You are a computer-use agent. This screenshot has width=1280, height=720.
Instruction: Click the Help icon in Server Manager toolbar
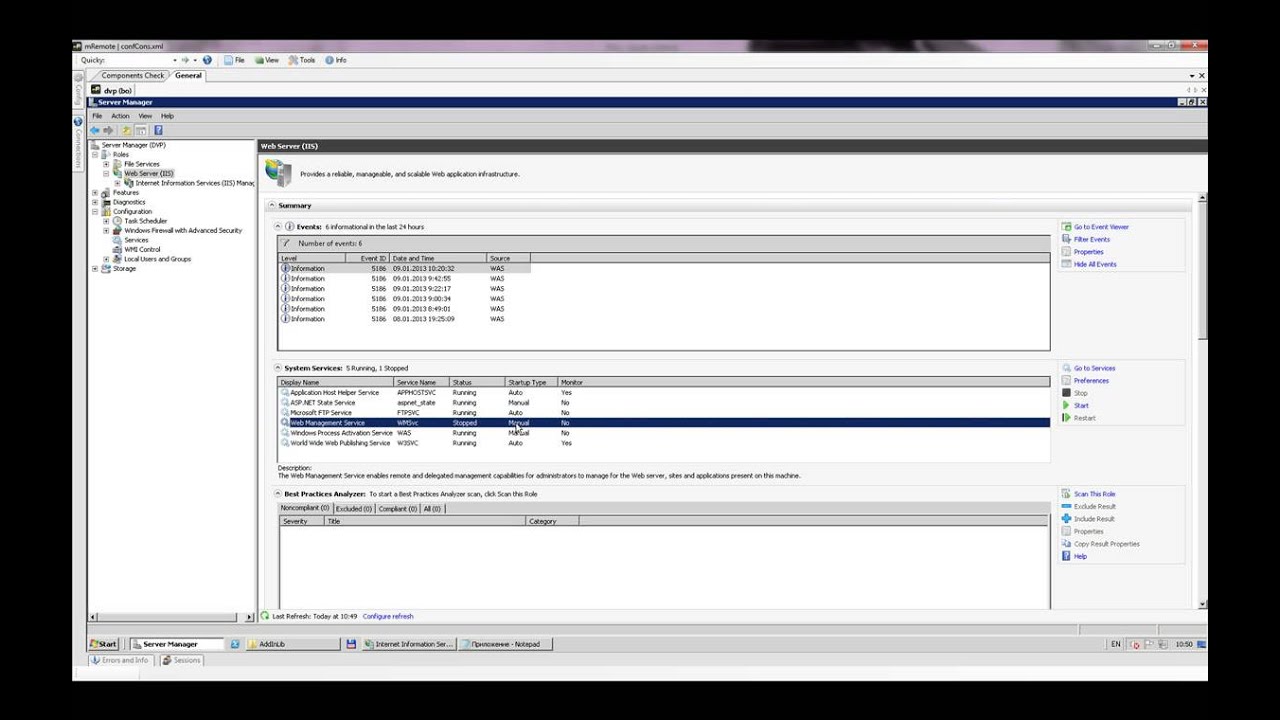pyautogui.click(x=158, y=130)
